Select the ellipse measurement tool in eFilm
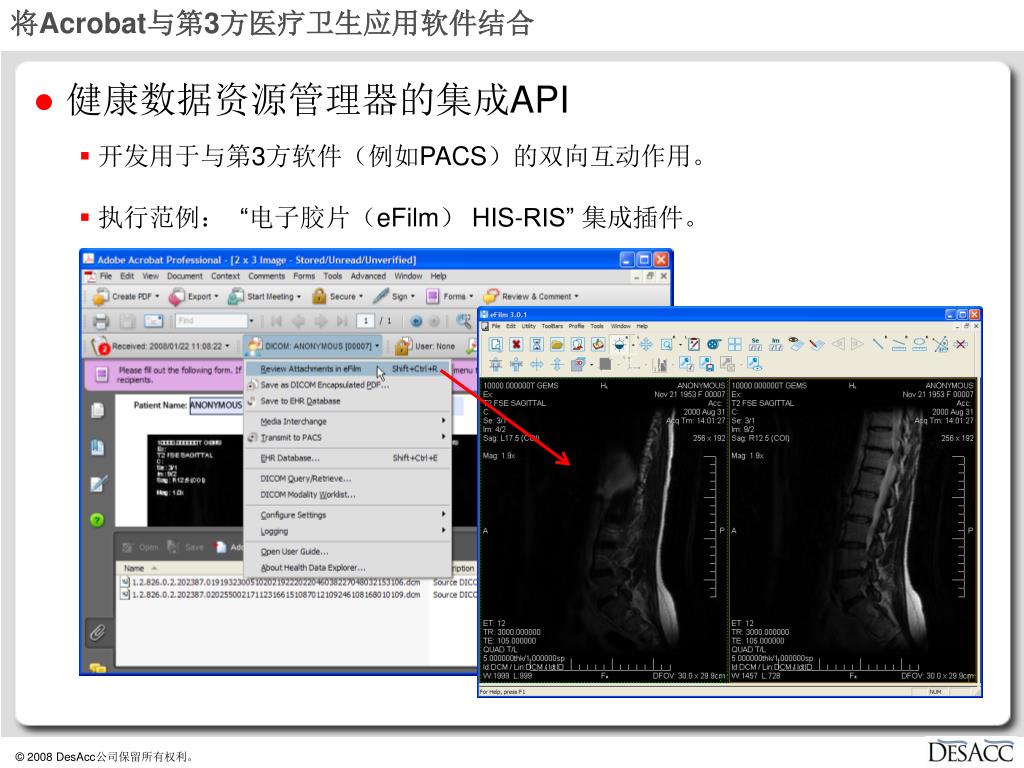The image size is (1024, 768). (x=920, y=344)
